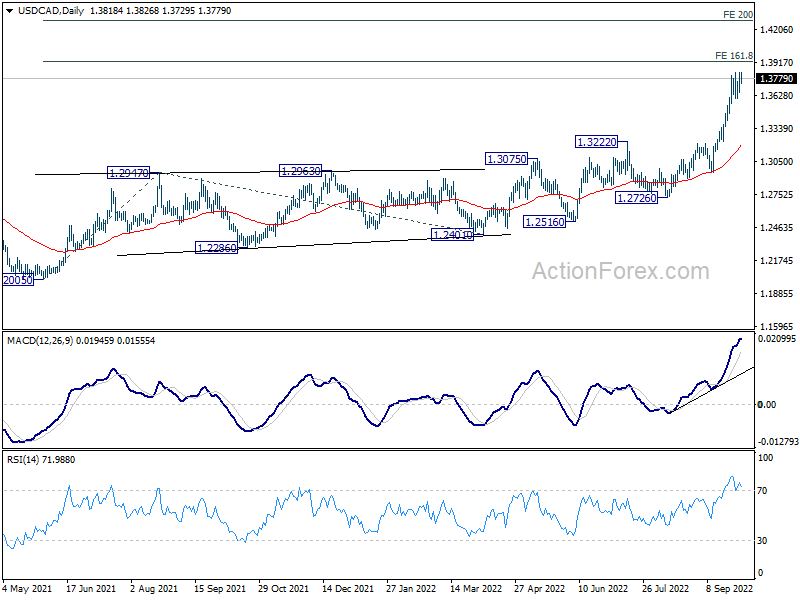Select the 1.24635 price axis value
800x600 pixels.
(x=777, y=228)
